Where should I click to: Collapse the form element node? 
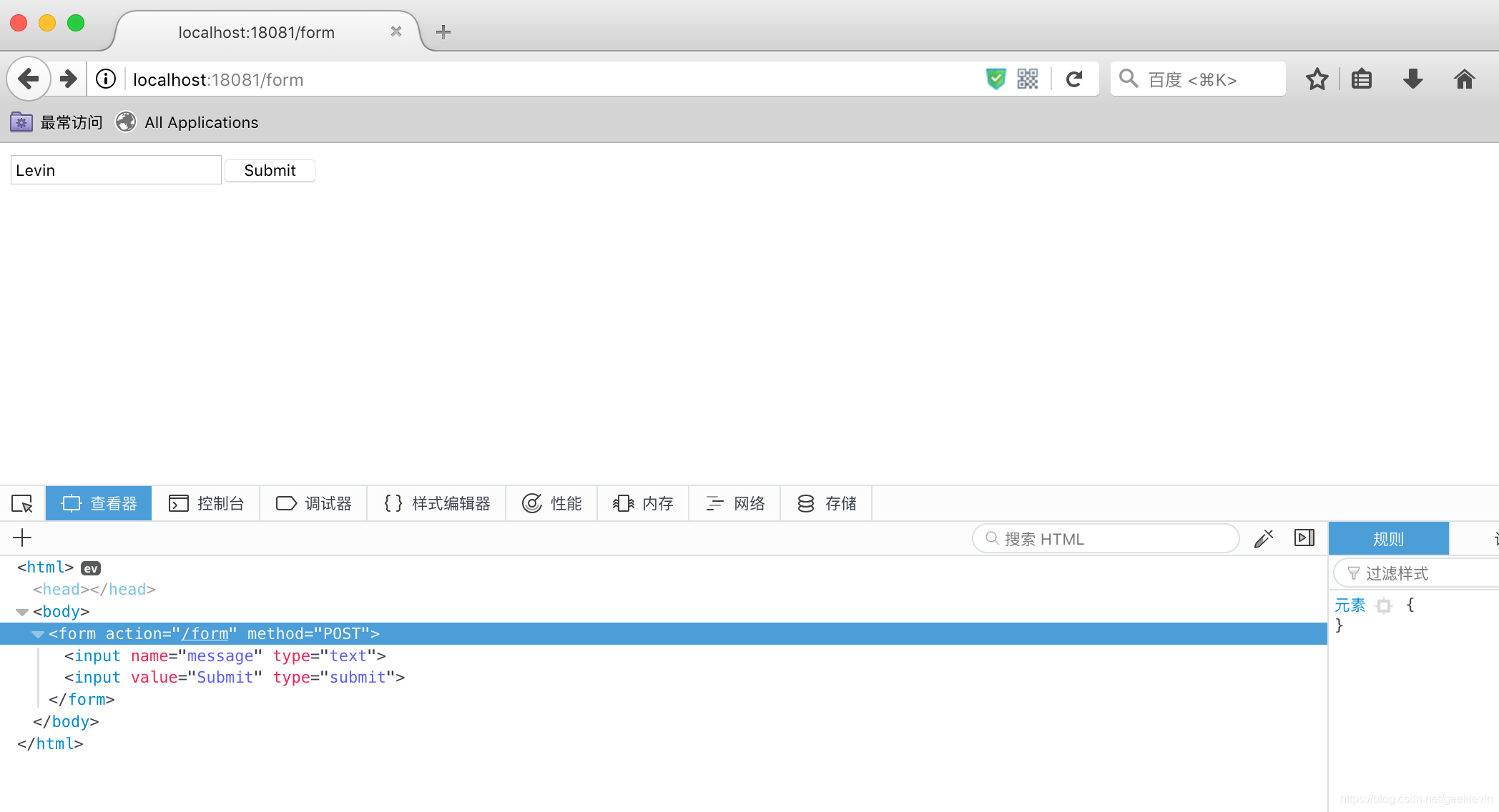pos(38,634)
